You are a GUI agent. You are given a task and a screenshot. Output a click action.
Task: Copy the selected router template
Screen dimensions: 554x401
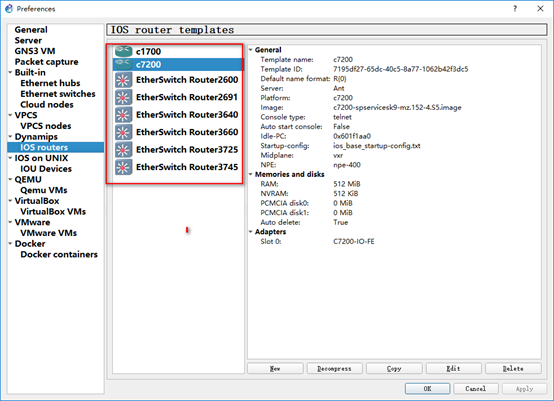point(394,368)
